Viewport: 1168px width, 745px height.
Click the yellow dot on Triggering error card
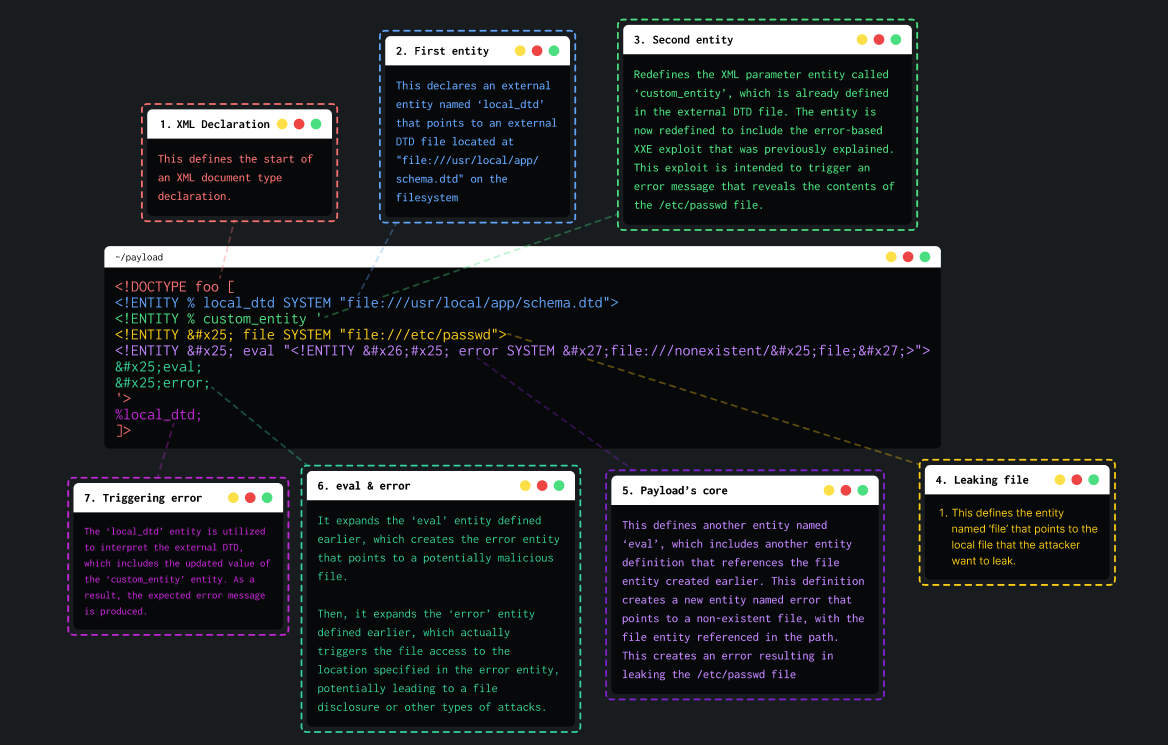(233, 497)
